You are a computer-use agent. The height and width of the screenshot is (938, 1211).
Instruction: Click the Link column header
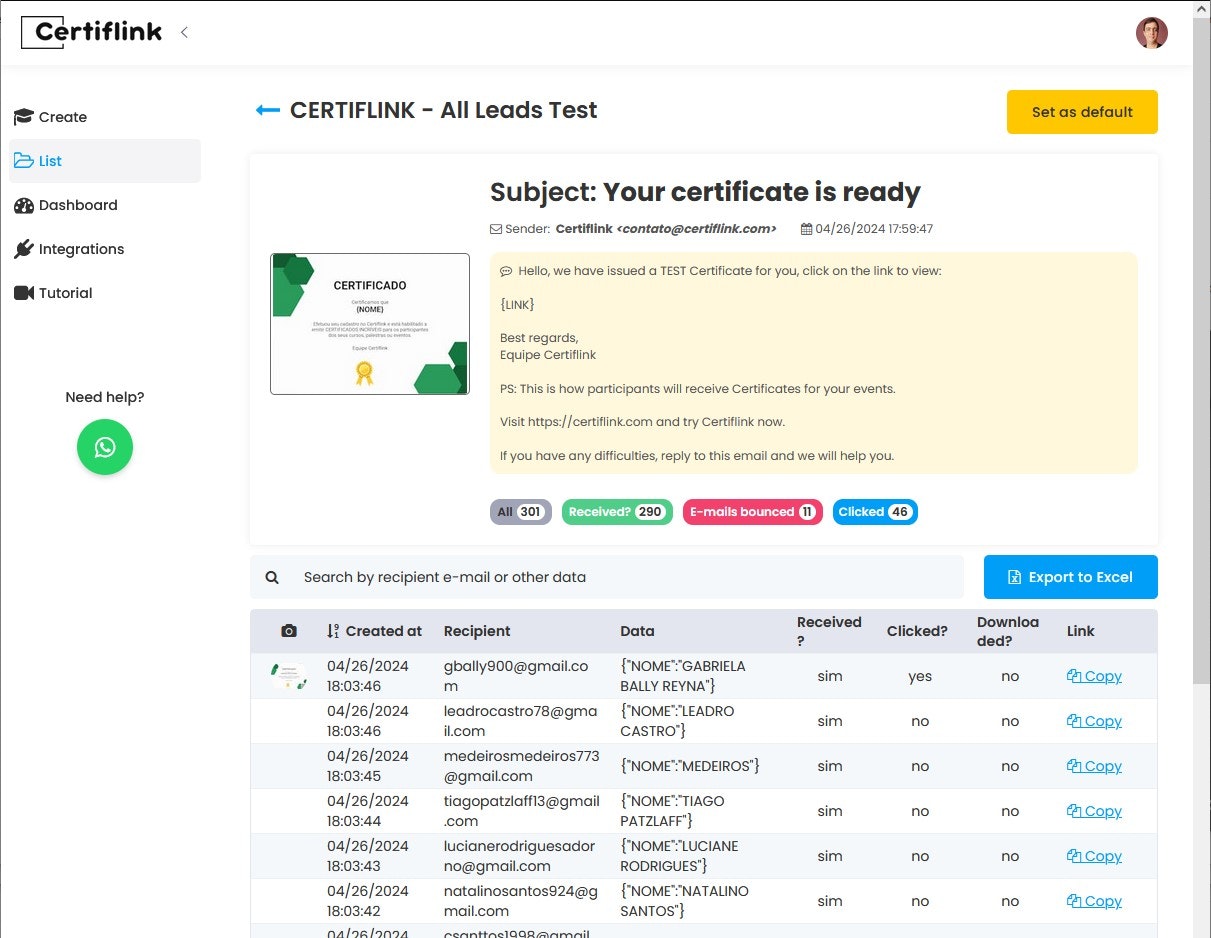(1080, 631)
